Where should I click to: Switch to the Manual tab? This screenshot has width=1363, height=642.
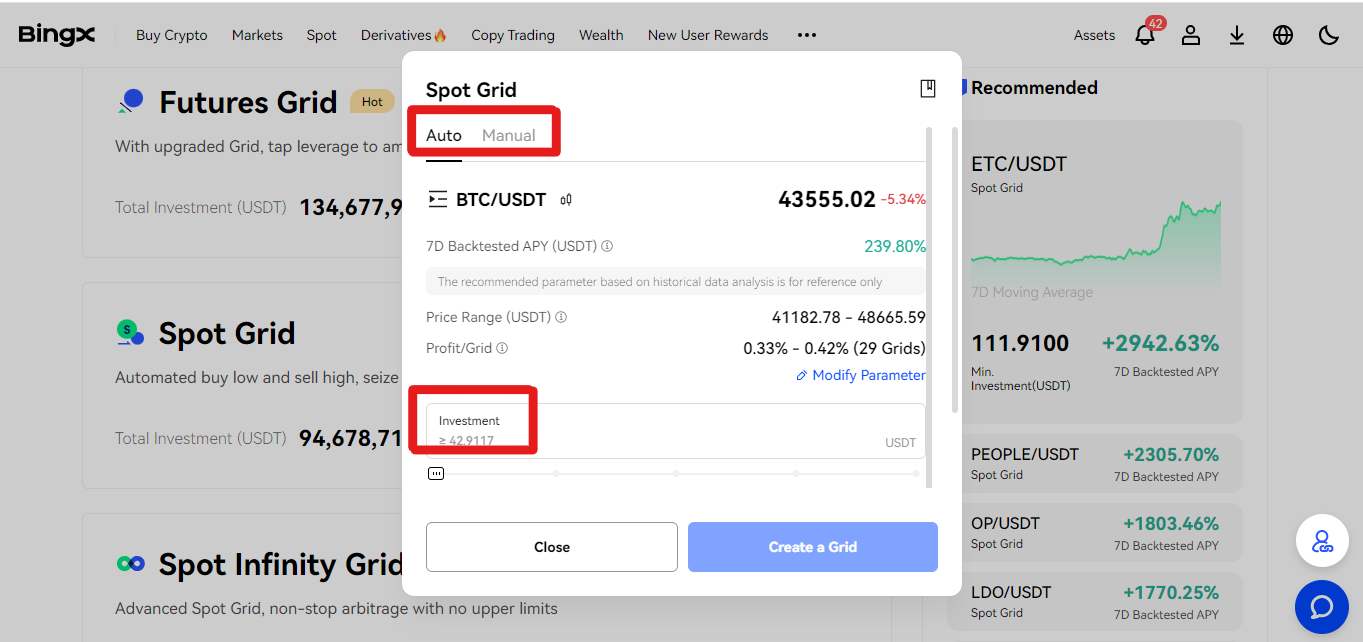pos(509,135)
